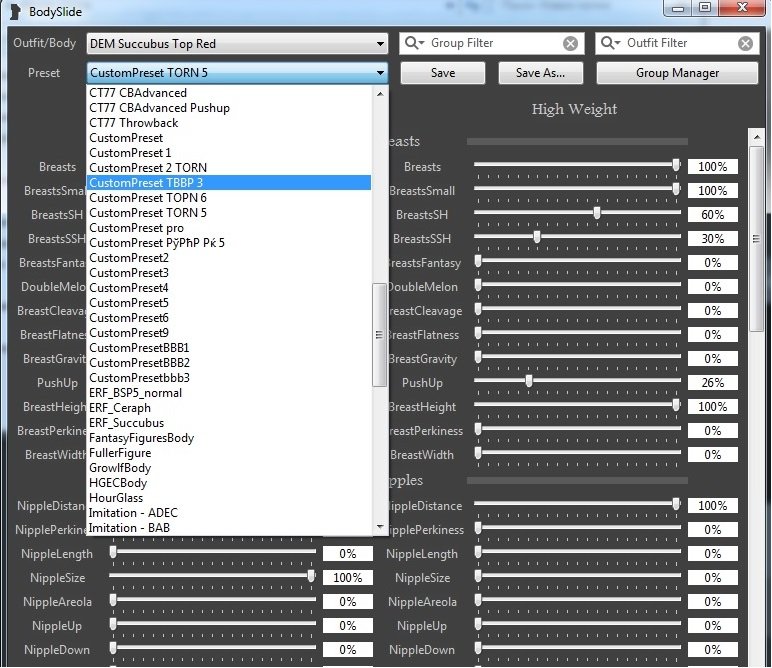Click the Save button
This screenshot has width=772, height=668.
tap(442, 73)
